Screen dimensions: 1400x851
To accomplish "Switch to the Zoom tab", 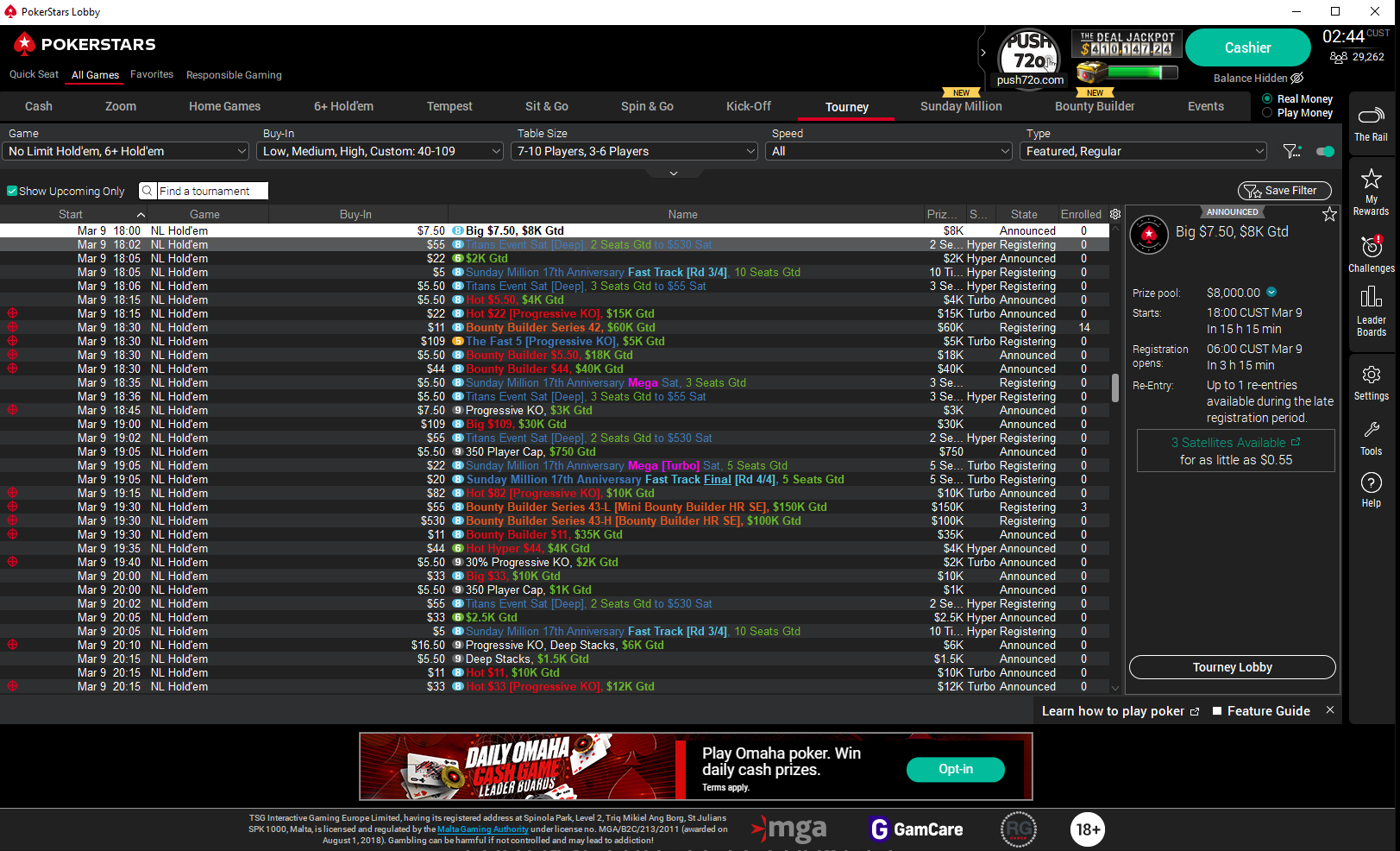I will click(121, 106).
